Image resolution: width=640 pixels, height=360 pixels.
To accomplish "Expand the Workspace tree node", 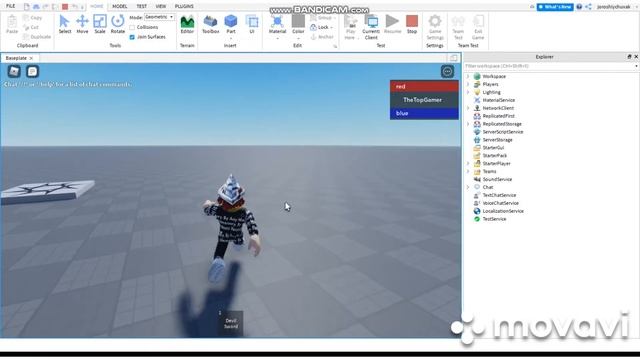I will pyautogui.click(x=468, y=76).
